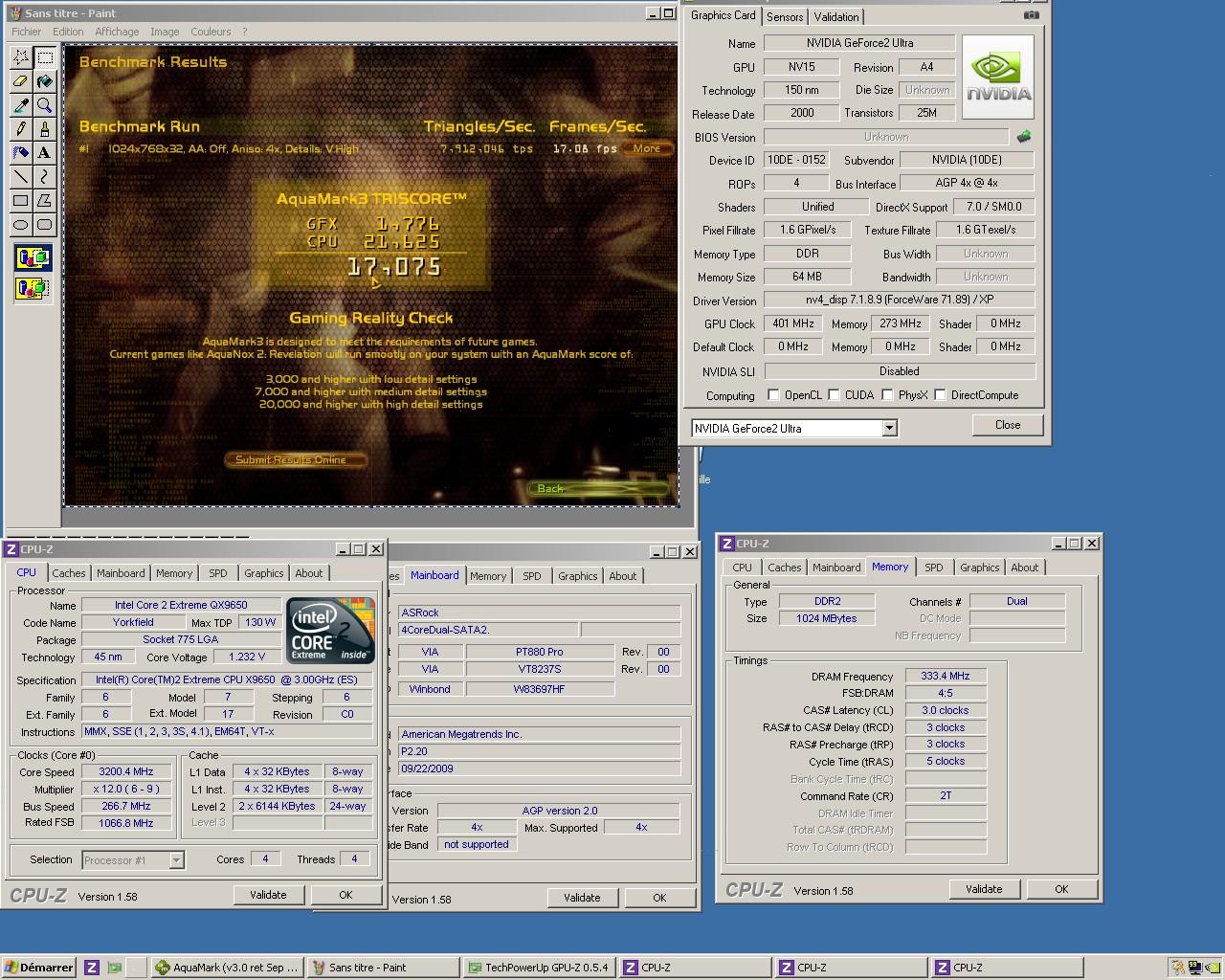Image resolution: width=1225 pixels, height=980 pixels.
Task: Open Graphics tab in the CPU-Z Mainboard window
Action: point(578,576)
